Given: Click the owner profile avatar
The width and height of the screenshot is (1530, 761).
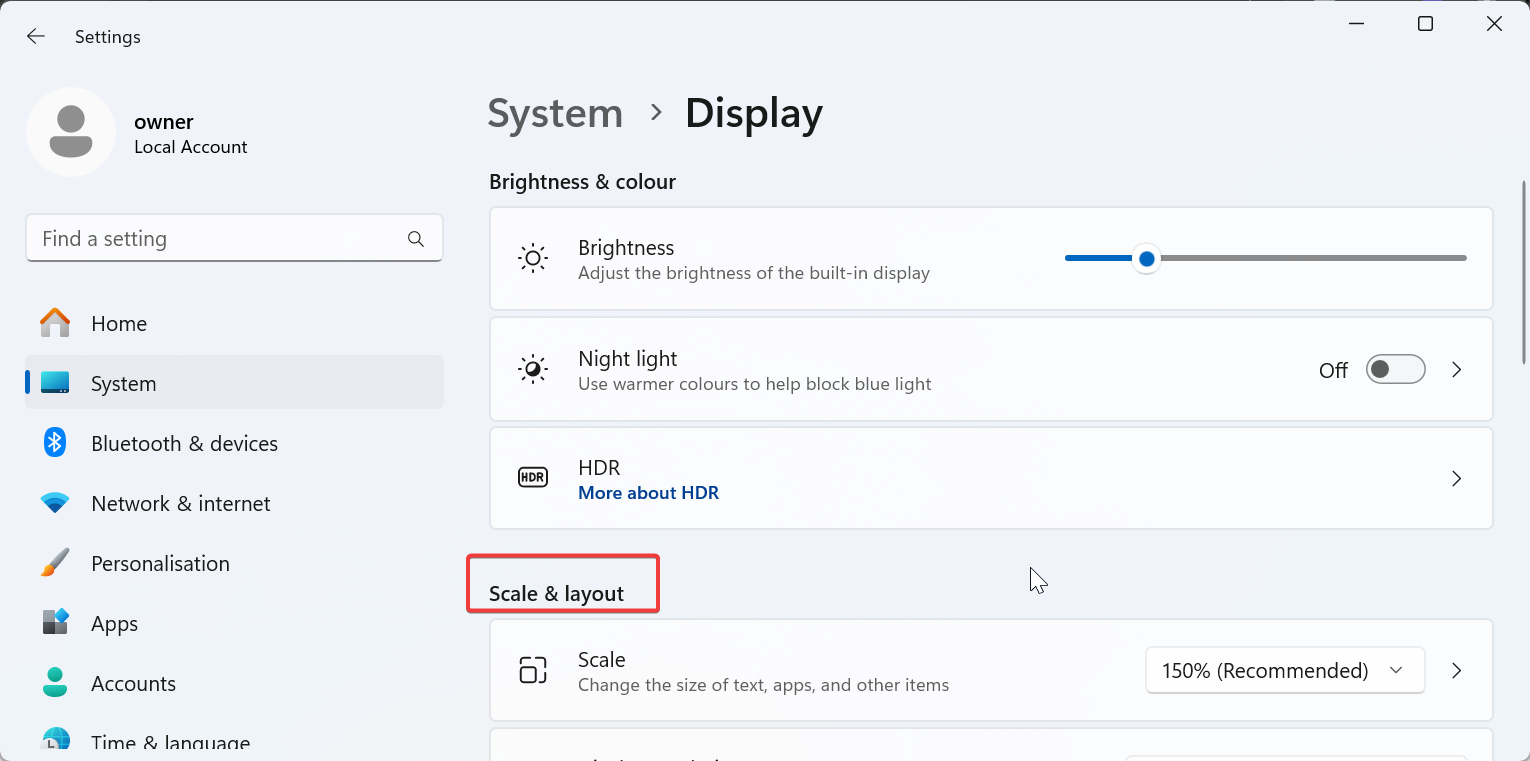Looking at the screenshot, I should pyautogui.click(x=71, y=132).
